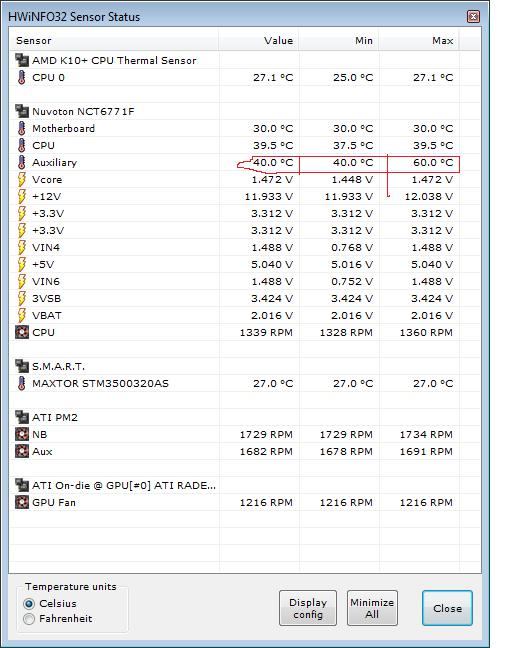Click the Min column header
Viewport: 512px width, 648px height.
click(x=339, y=40)
